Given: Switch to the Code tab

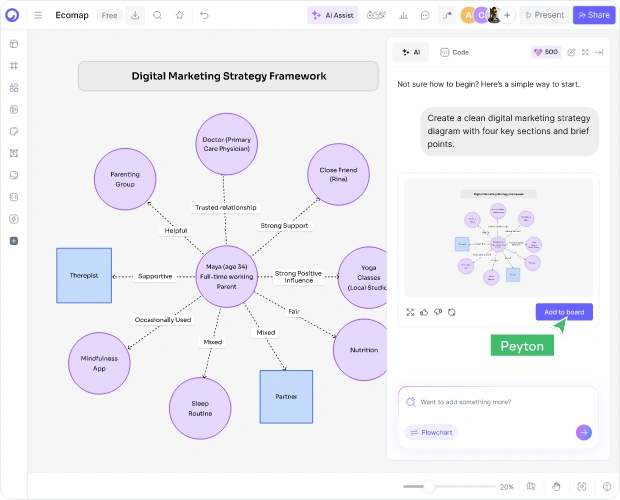Looking at the screenshot, I should (x=455, y=52).
